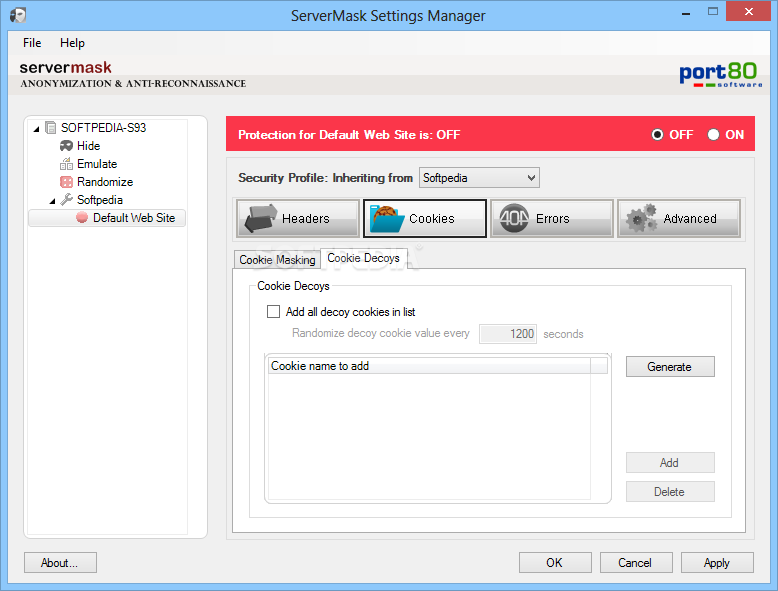Click the Delete cookie button

pyautogui.click(x=670, y=492)
